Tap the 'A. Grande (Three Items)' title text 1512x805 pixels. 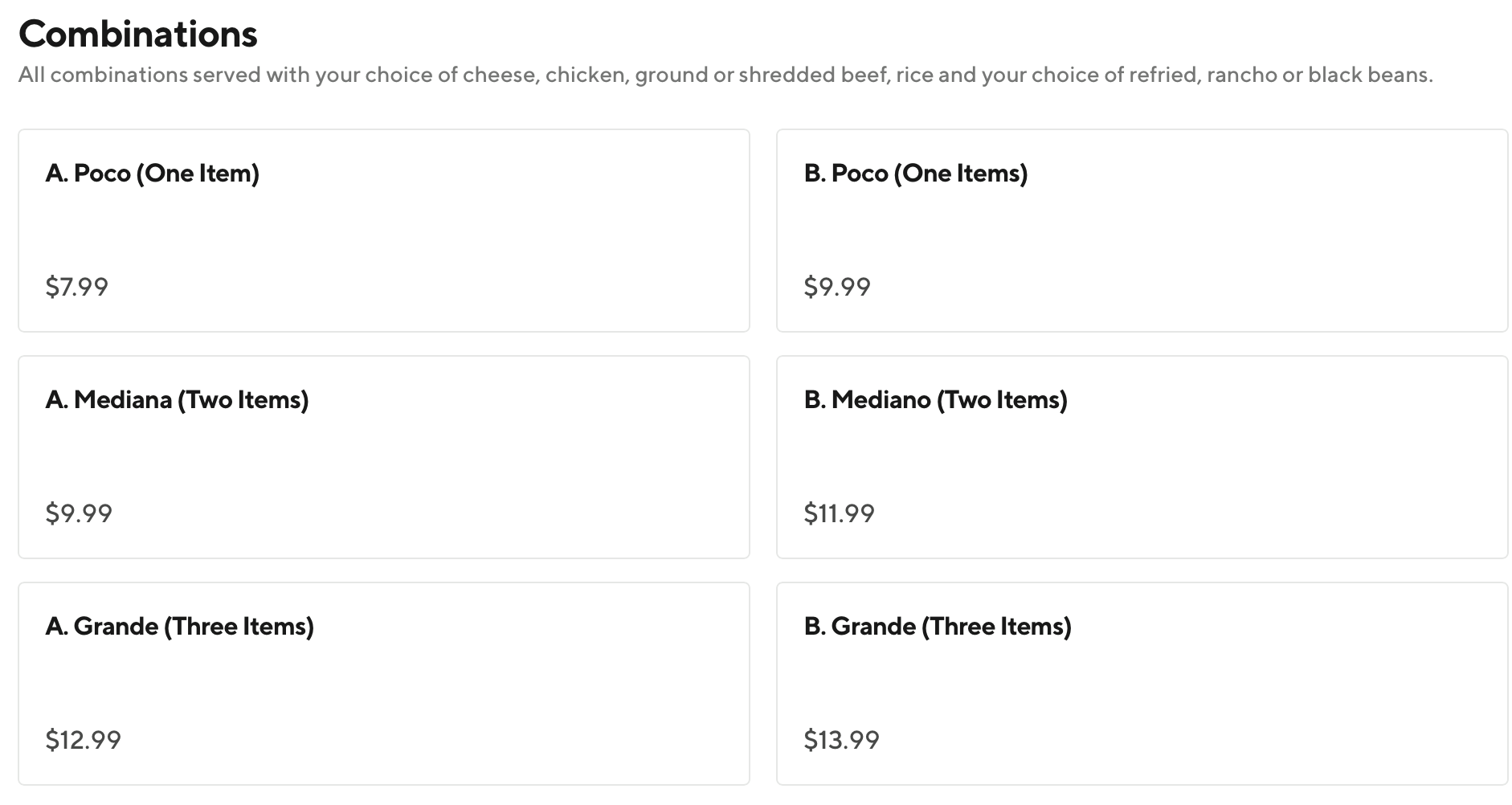(x=180, y=627)
